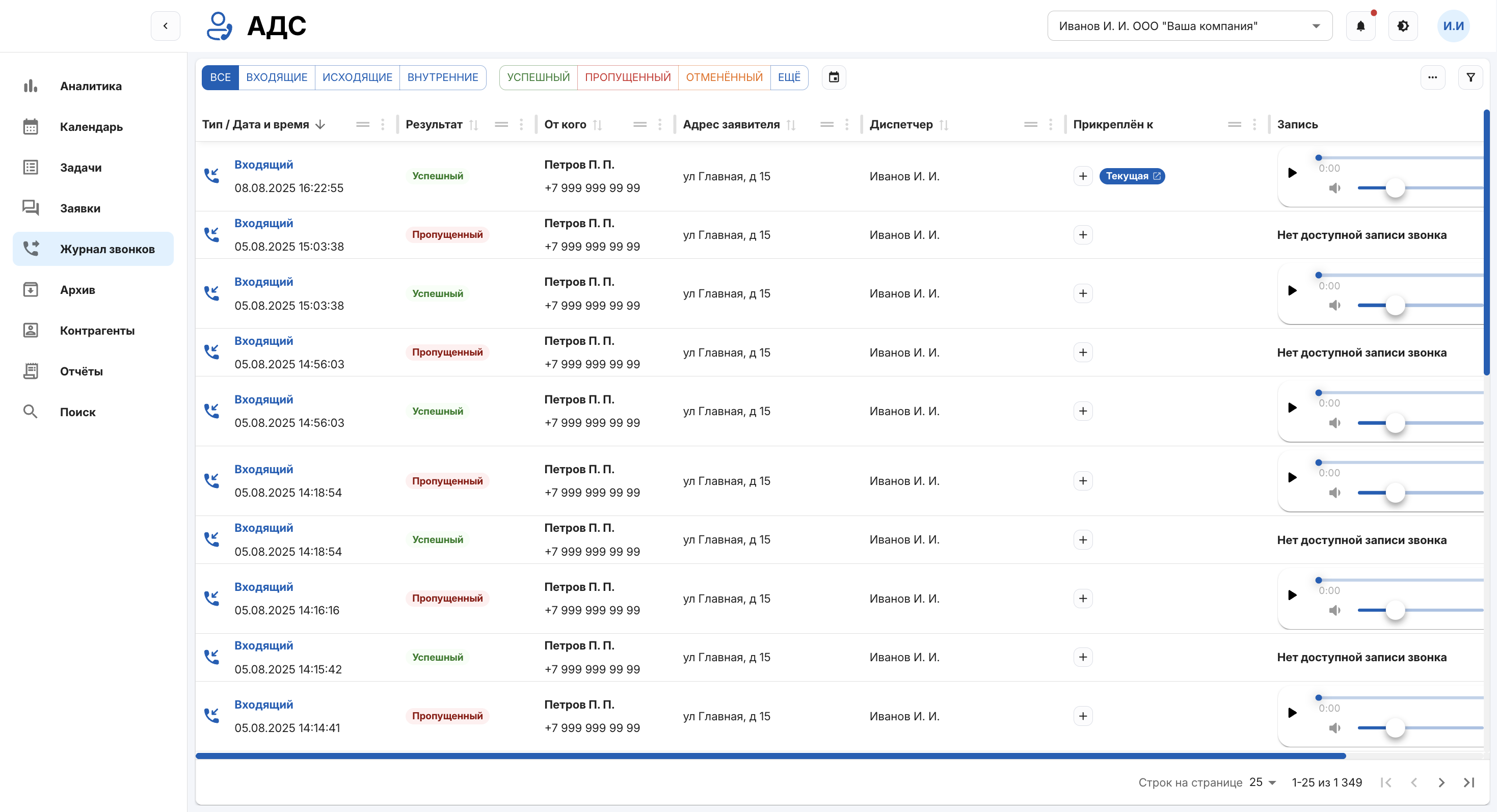Select Журнал звонков in the sidebar
This screenshot has height=812, width=1497.
point(93,249)
